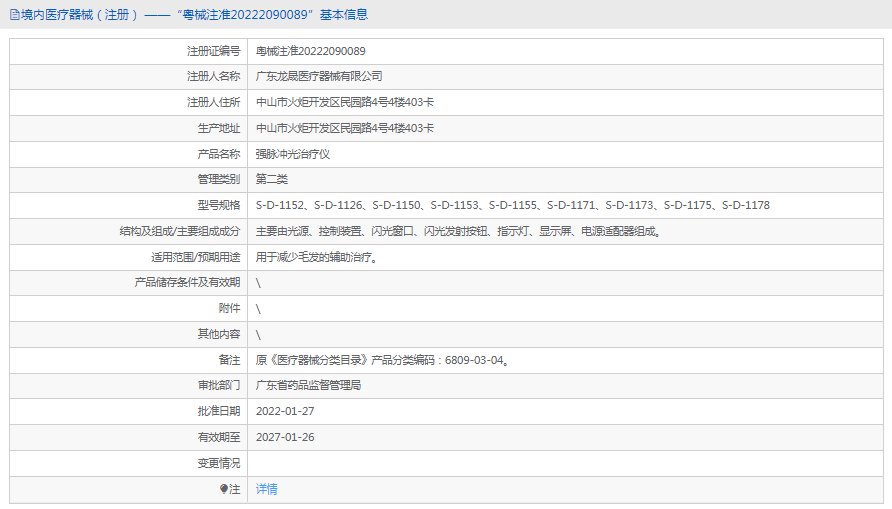892x509 pixels.
Task: Click the 注册人住所 address value
Action: (345, 102)
